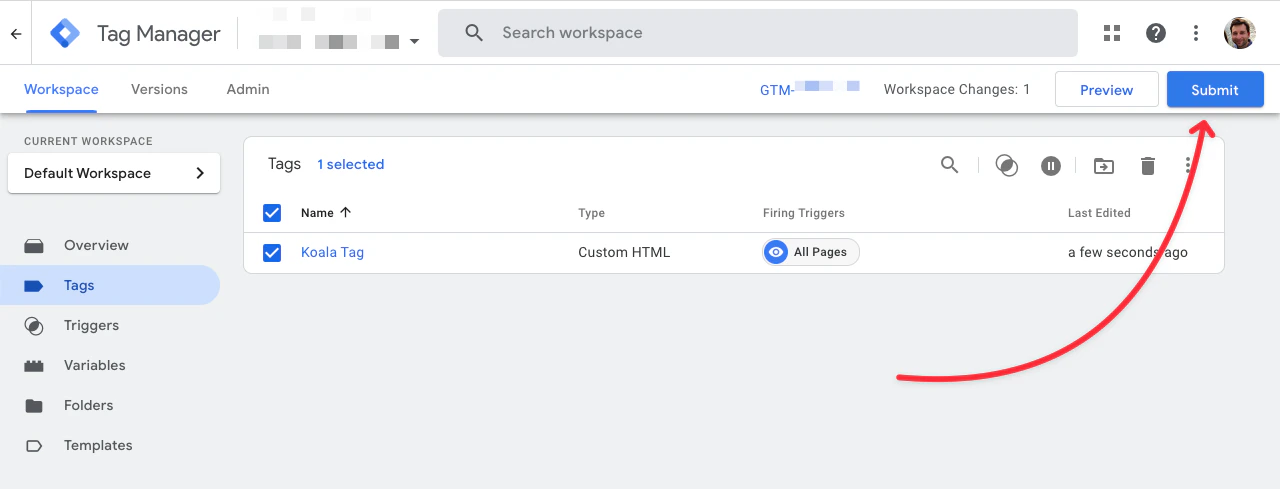Click the Overview sidebar icon
The height and width of the screenshot is (489, 1280).
pyautogui.click(x=34, y=245)
